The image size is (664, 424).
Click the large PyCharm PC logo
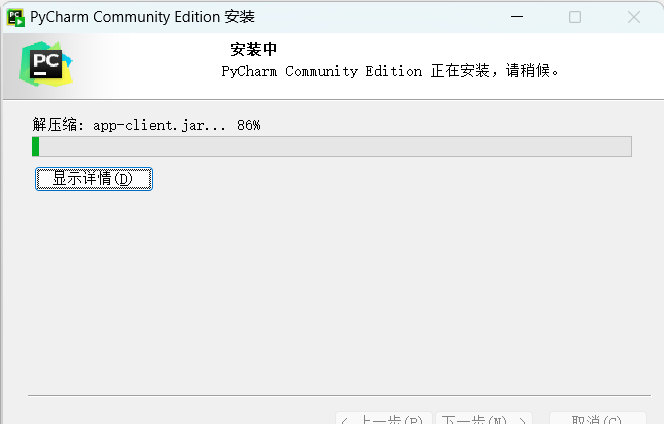pyautogui.click(x=45, y=66)
